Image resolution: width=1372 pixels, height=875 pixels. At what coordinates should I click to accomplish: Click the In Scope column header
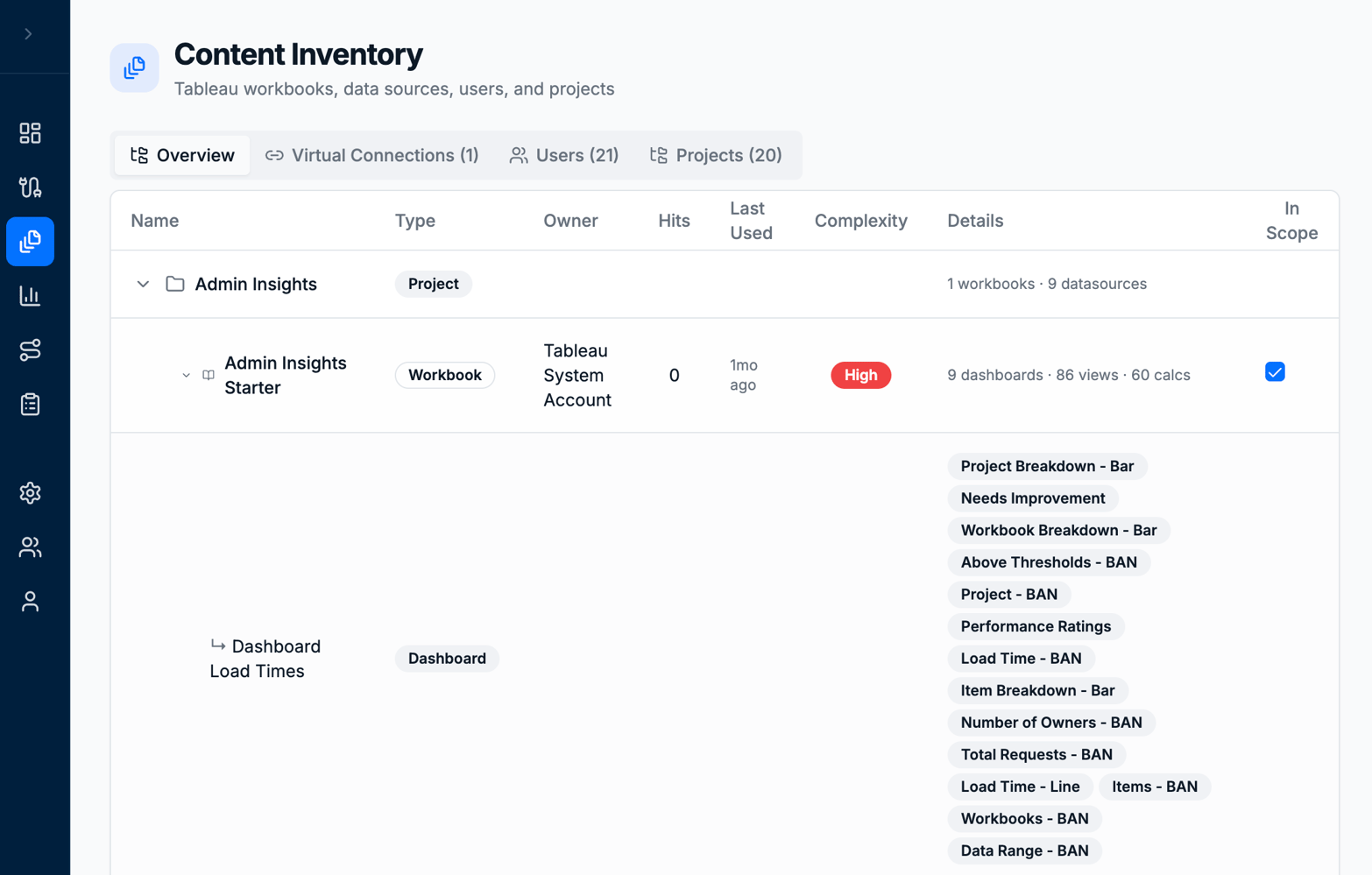[1291, 221]
